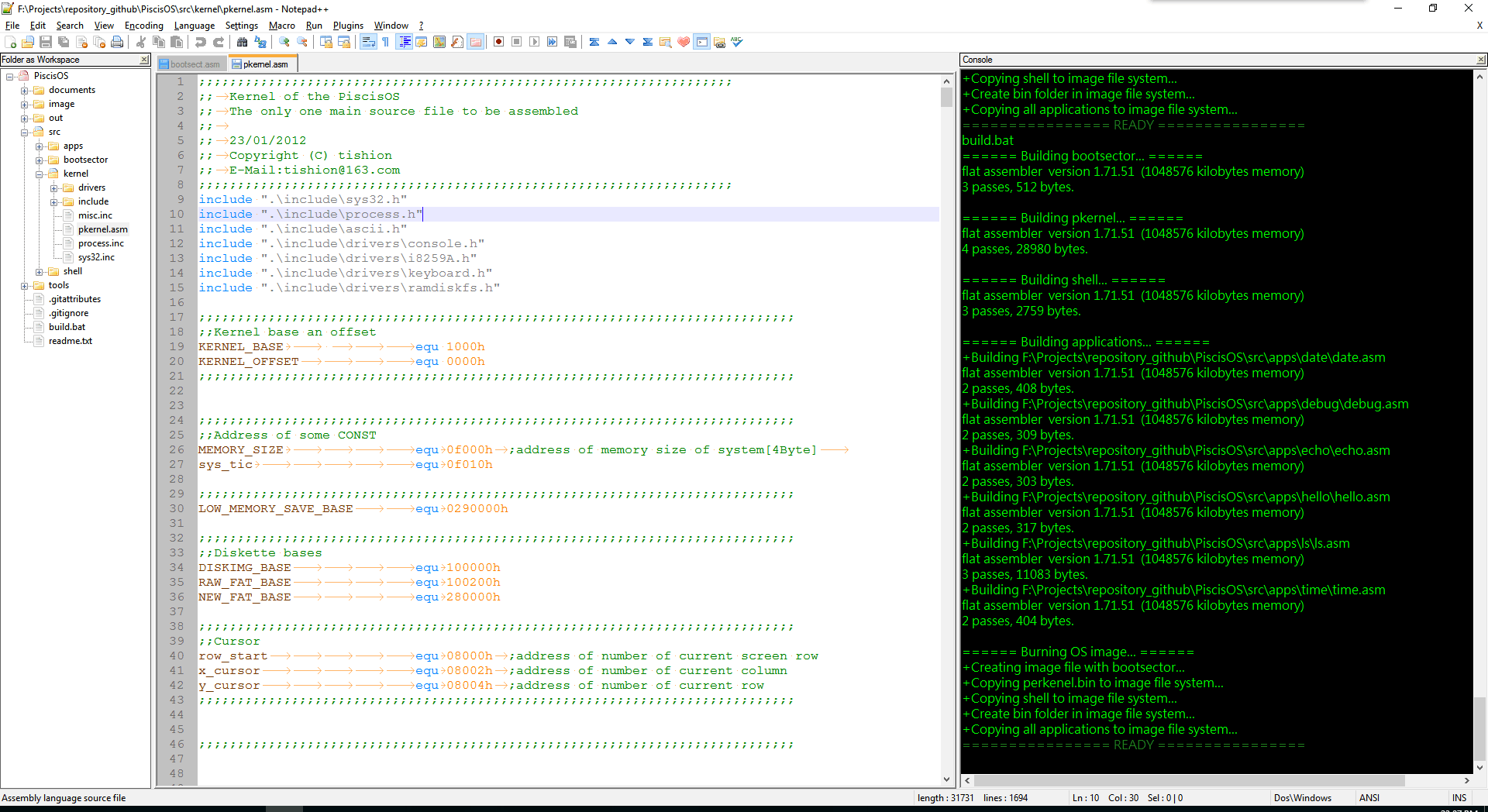1488x812 pixels.
Task: Toggle Folder as Workspace panel button
Action: click(x=475, y=42)
